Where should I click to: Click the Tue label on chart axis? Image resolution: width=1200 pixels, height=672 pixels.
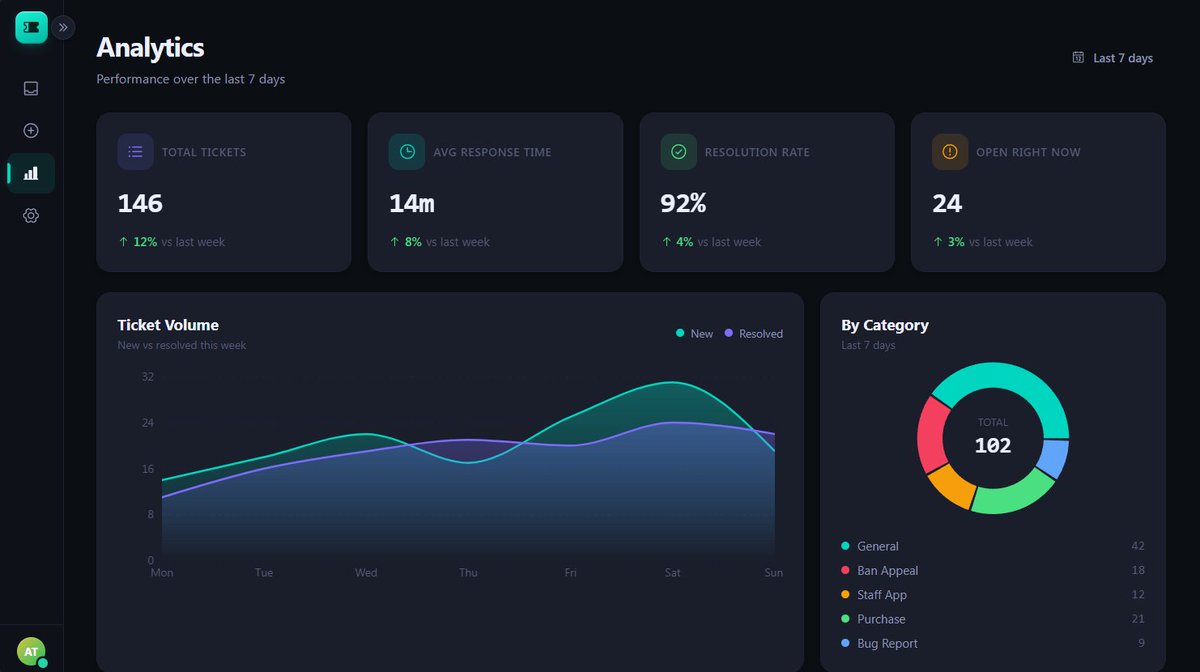click(x=264, y=573)
